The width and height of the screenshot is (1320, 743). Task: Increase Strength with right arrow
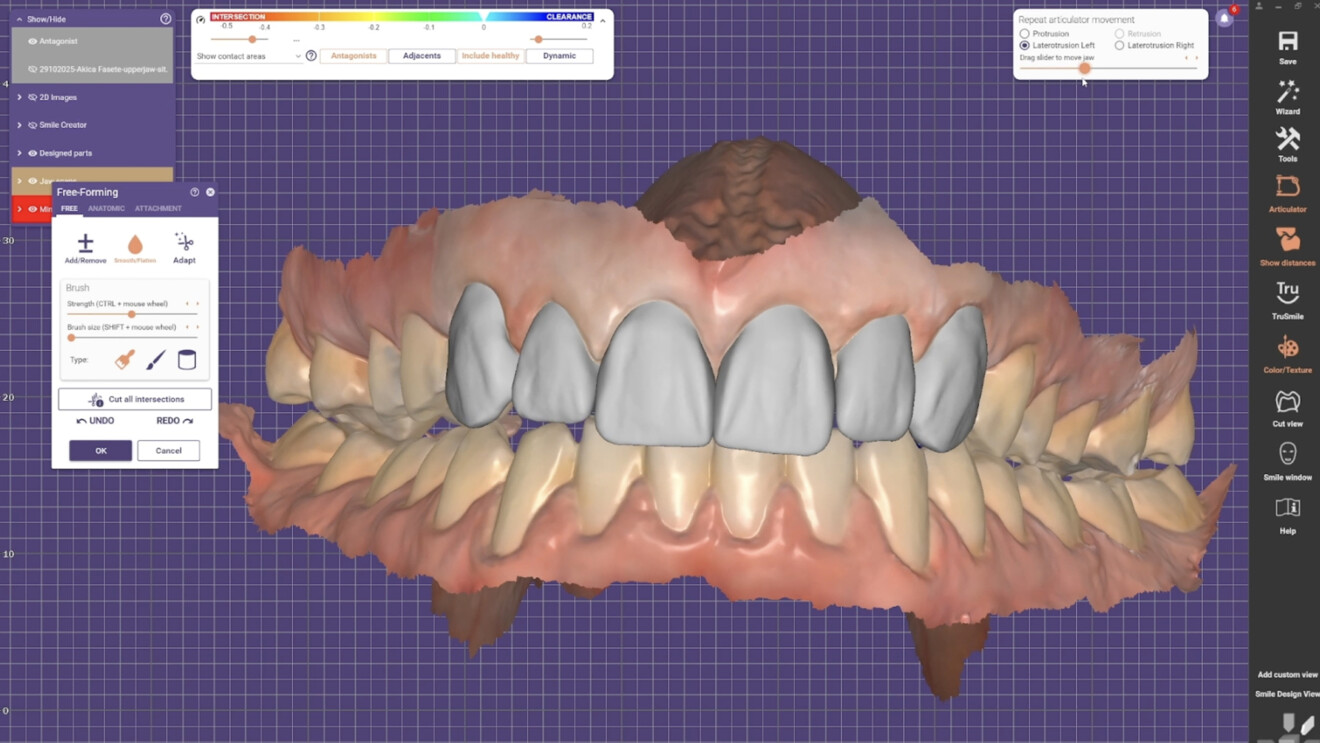pyautogui.click(x=197, y=304)
